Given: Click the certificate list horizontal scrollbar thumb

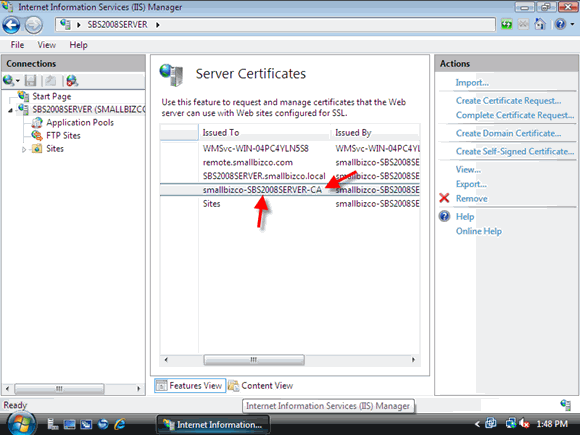Looking at the screenshot, I should (x=254, y=360).
